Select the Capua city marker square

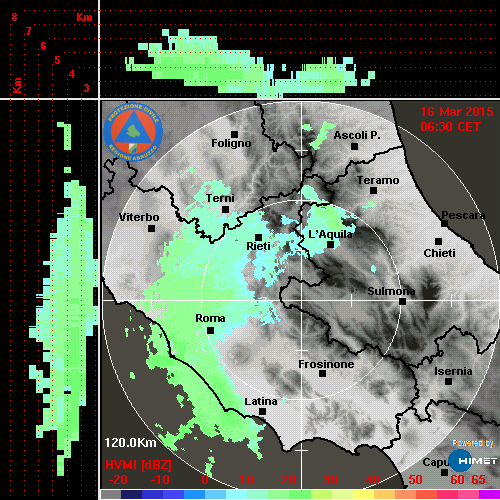(444, 472)
